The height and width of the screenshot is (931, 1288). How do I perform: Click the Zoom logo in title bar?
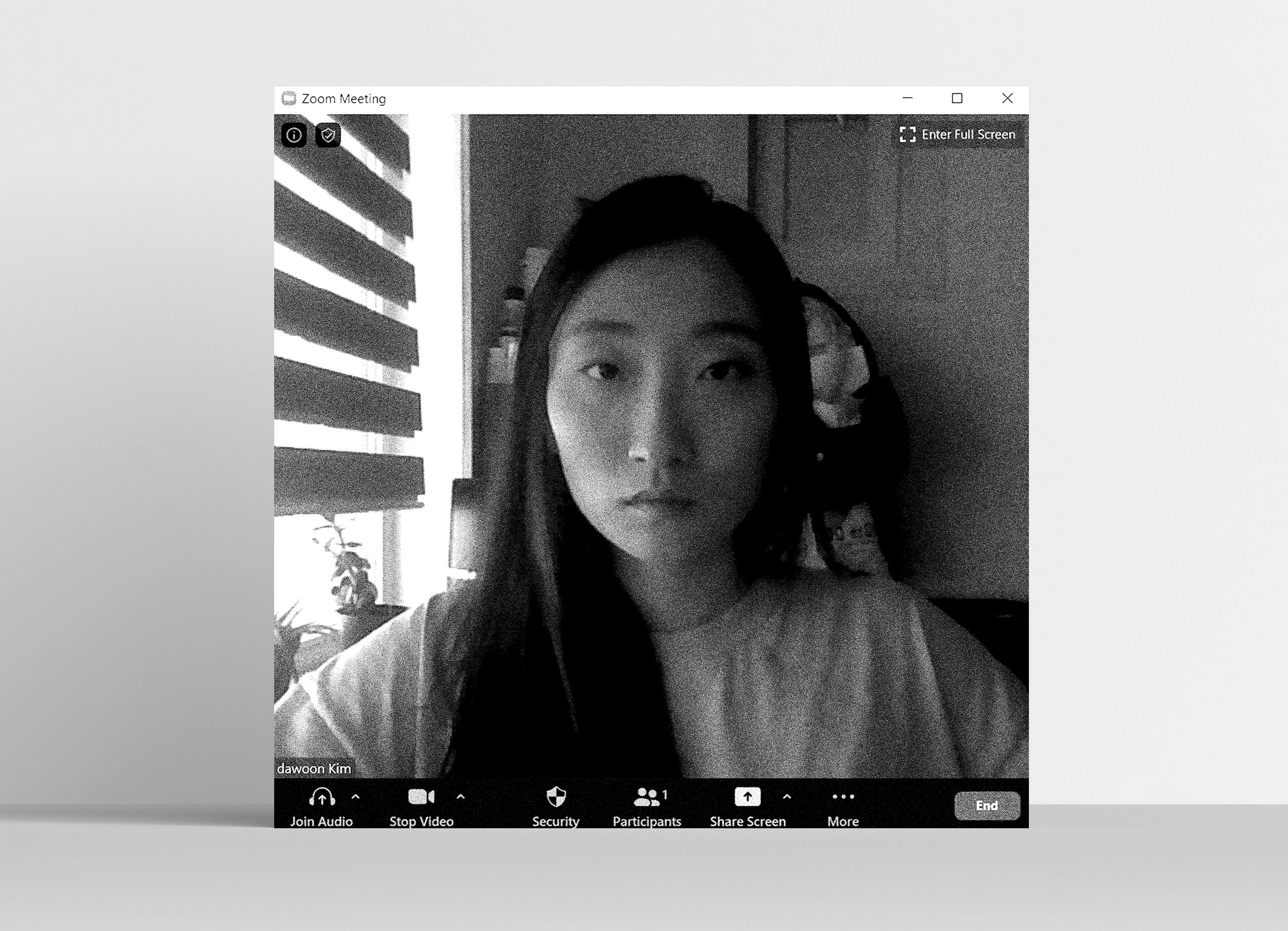(289, 98)
